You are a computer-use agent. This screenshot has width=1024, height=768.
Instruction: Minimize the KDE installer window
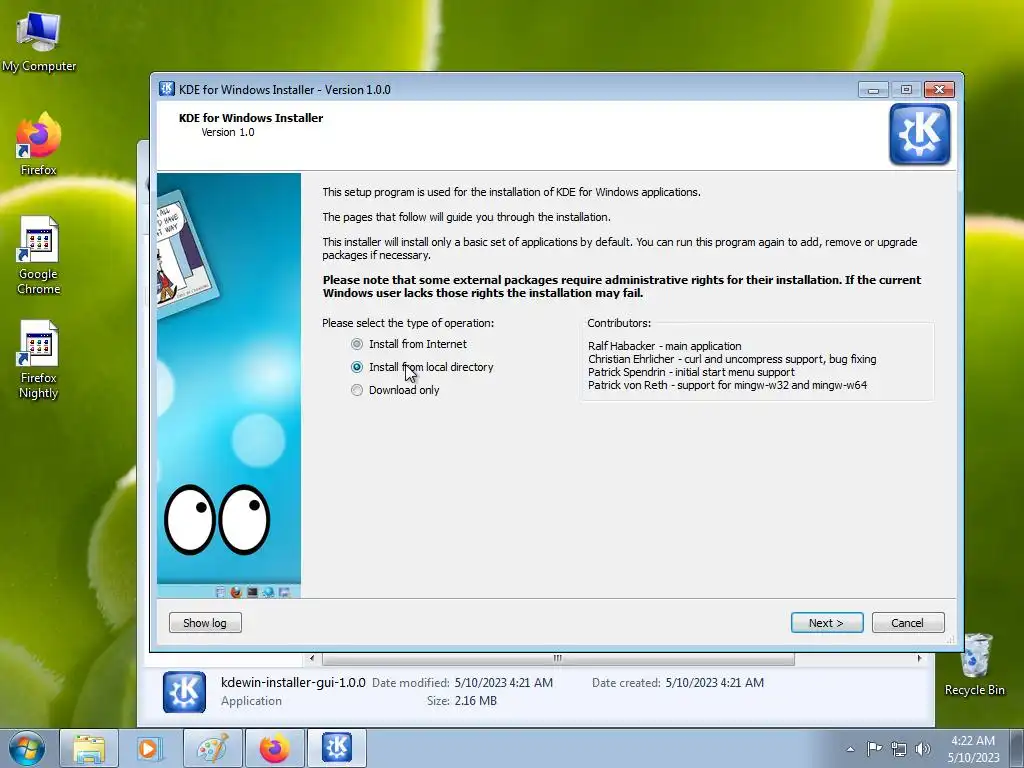(x=873, y=89)
